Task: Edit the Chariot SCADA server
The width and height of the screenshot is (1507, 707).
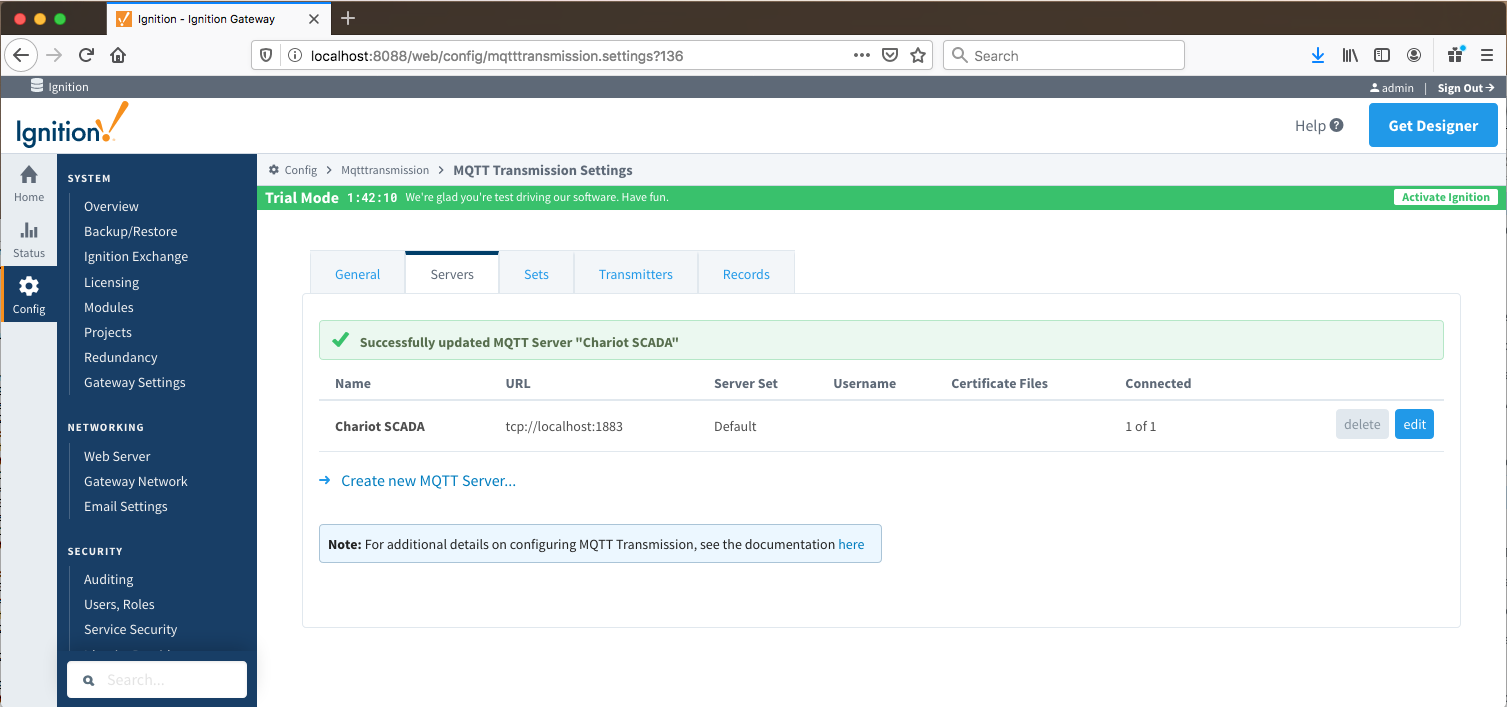Action: click(1414, 425)
